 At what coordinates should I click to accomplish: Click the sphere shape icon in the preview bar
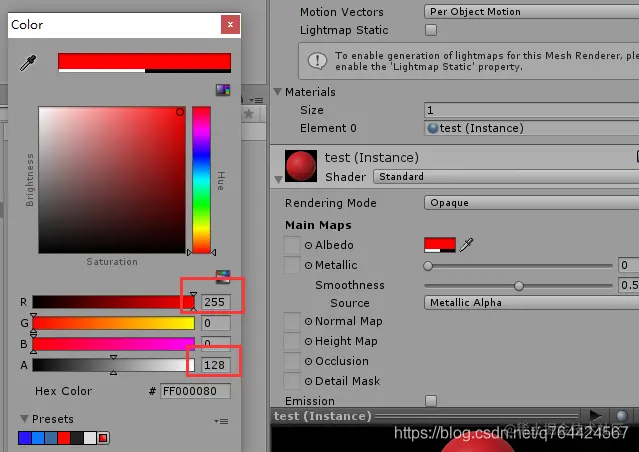click(x=622, y=416)
